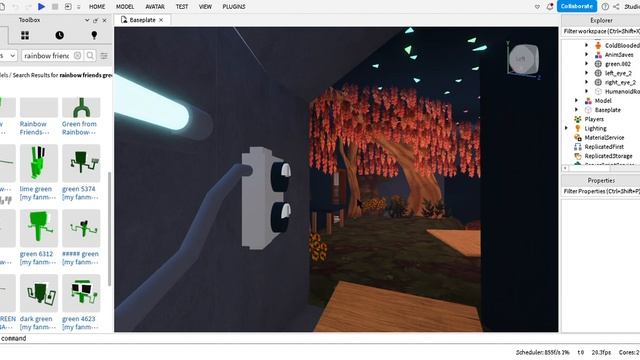Click the Toolbox search magnifier button
640x360 pixels.
[90, 56]
